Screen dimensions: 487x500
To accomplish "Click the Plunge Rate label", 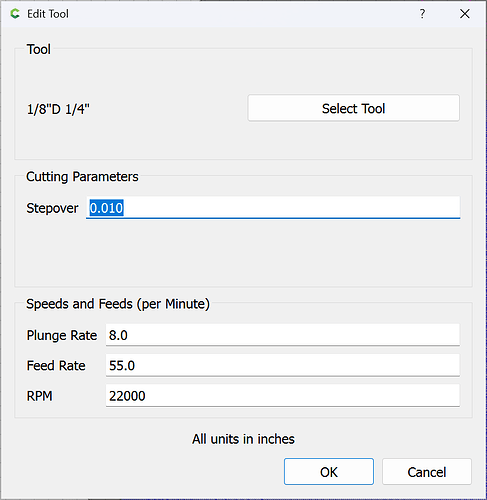I will point(62,335).
